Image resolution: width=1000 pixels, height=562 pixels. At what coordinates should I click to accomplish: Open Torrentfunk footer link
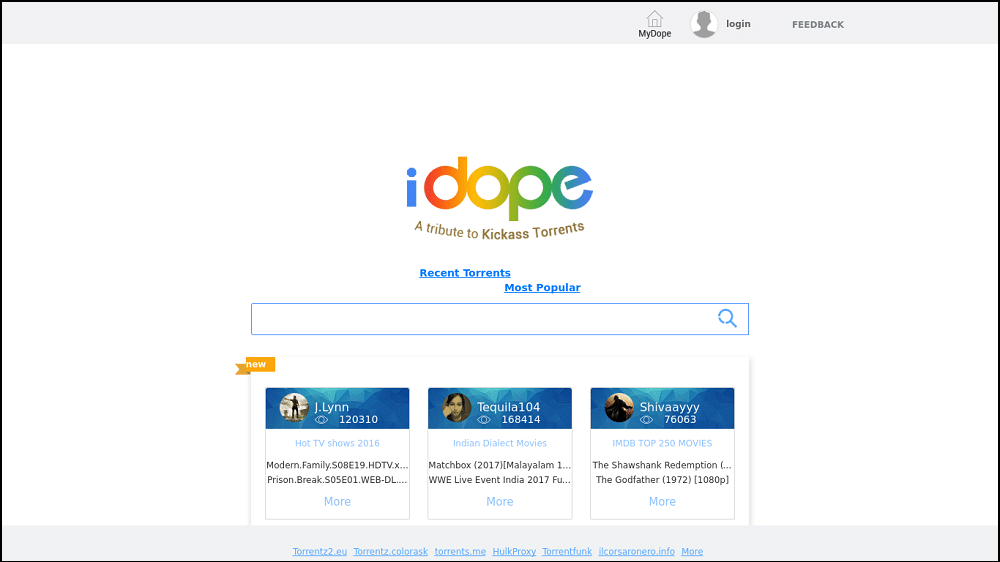pos(567,552)
